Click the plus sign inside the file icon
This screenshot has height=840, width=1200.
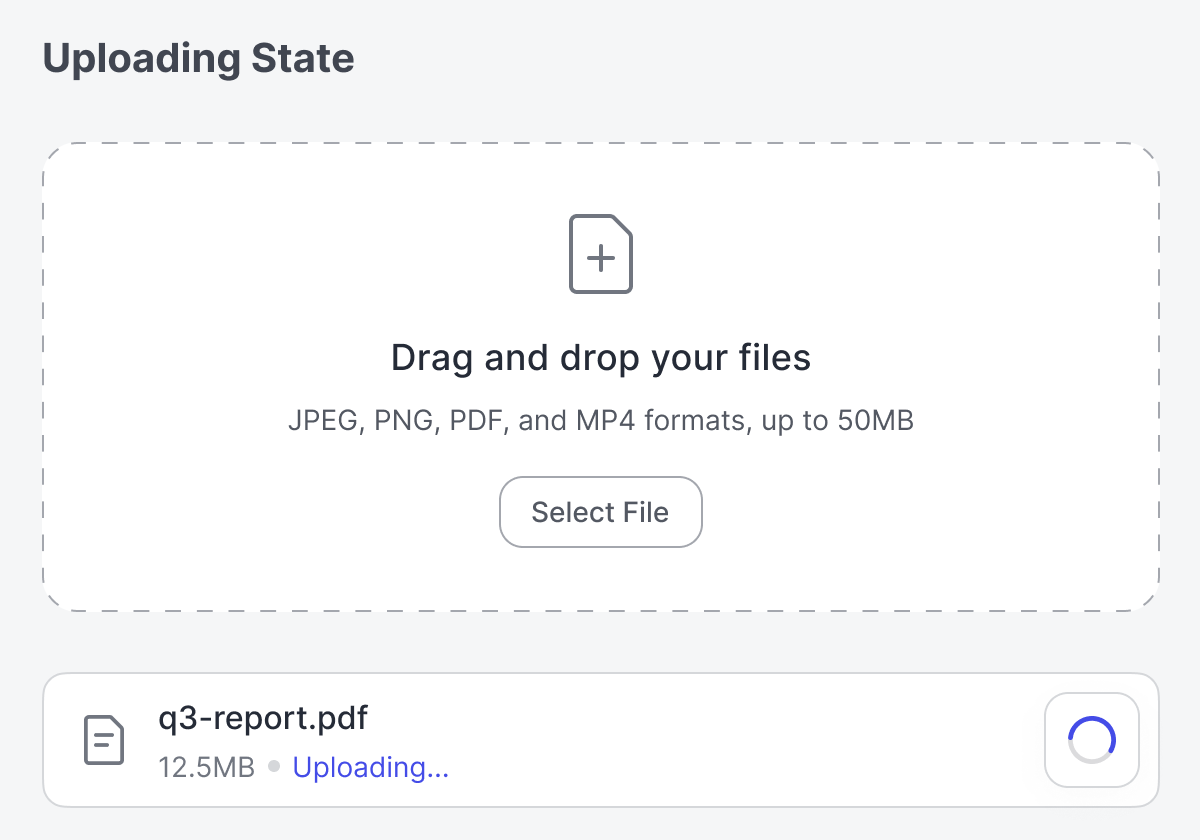coord(600,259)
